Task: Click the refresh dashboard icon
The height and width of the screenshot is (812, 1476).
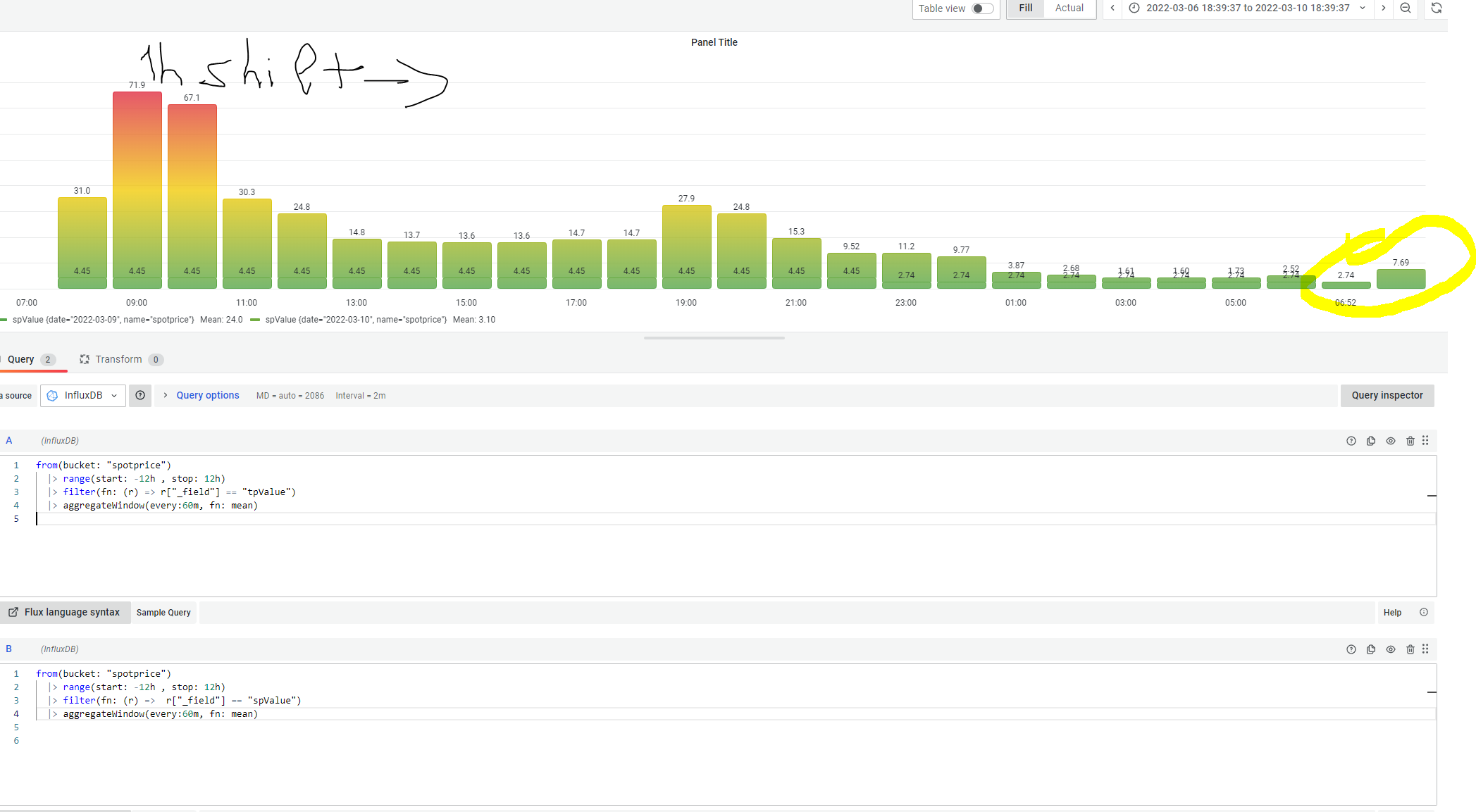Action: tap(1436, 8)
